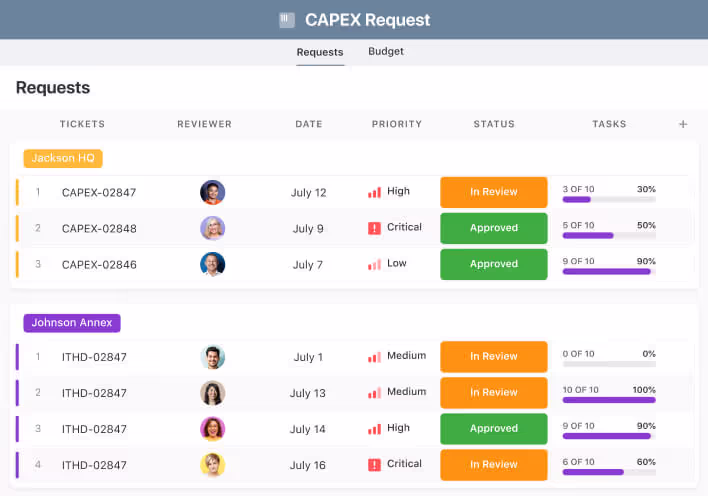The height and width of the screenshot is (496, 708).
Task: Click reviewer avatar on July 16 row
Action: 212,464
